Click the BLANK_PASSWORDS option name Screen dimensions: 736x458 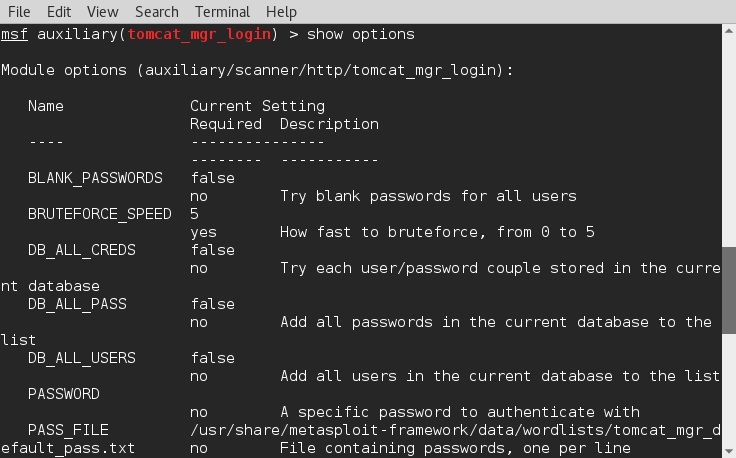[x=95, y=178]
